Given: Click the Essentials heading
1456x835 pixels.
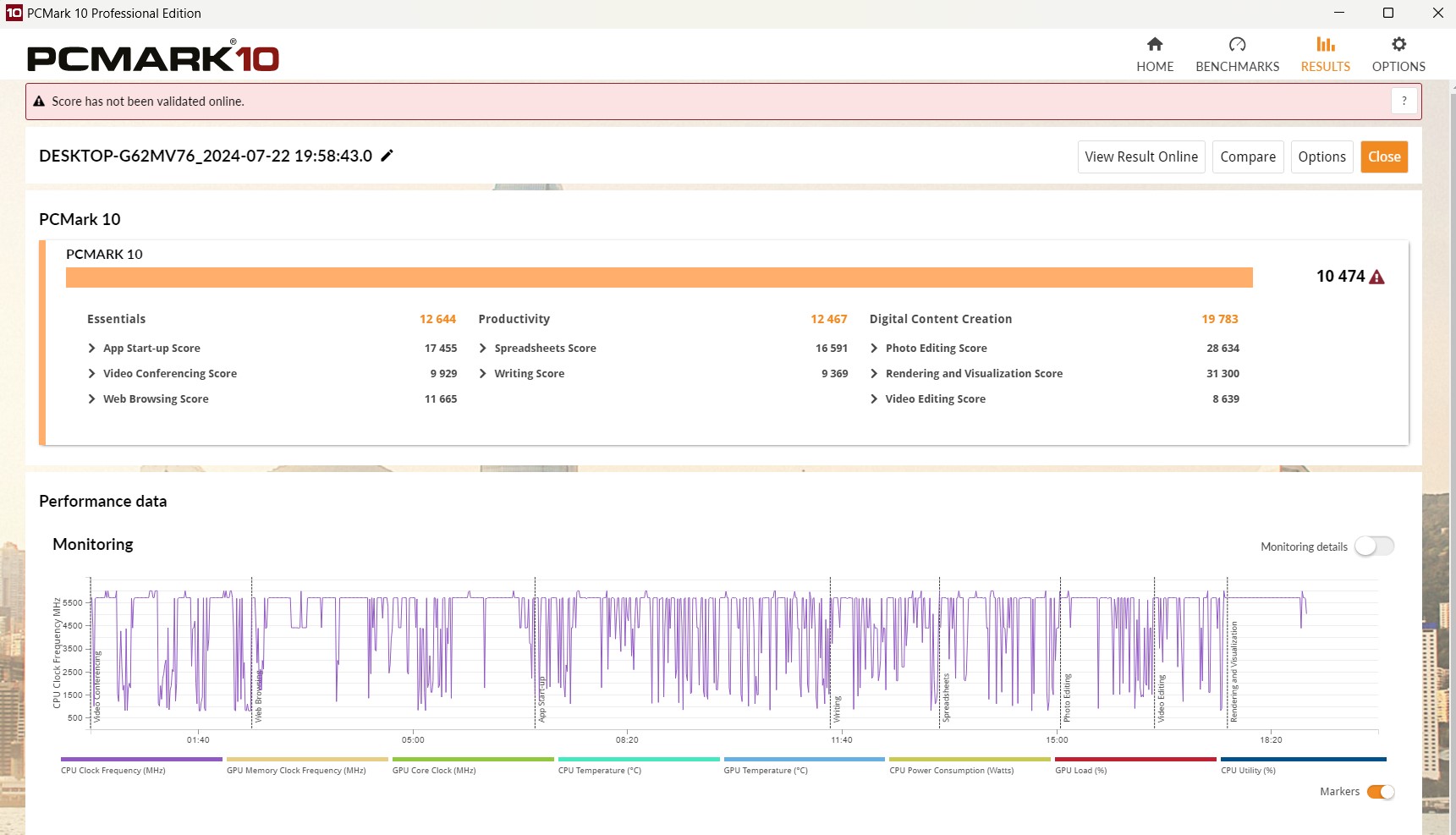Looking at the screenshot, I should tap(117, 319).
